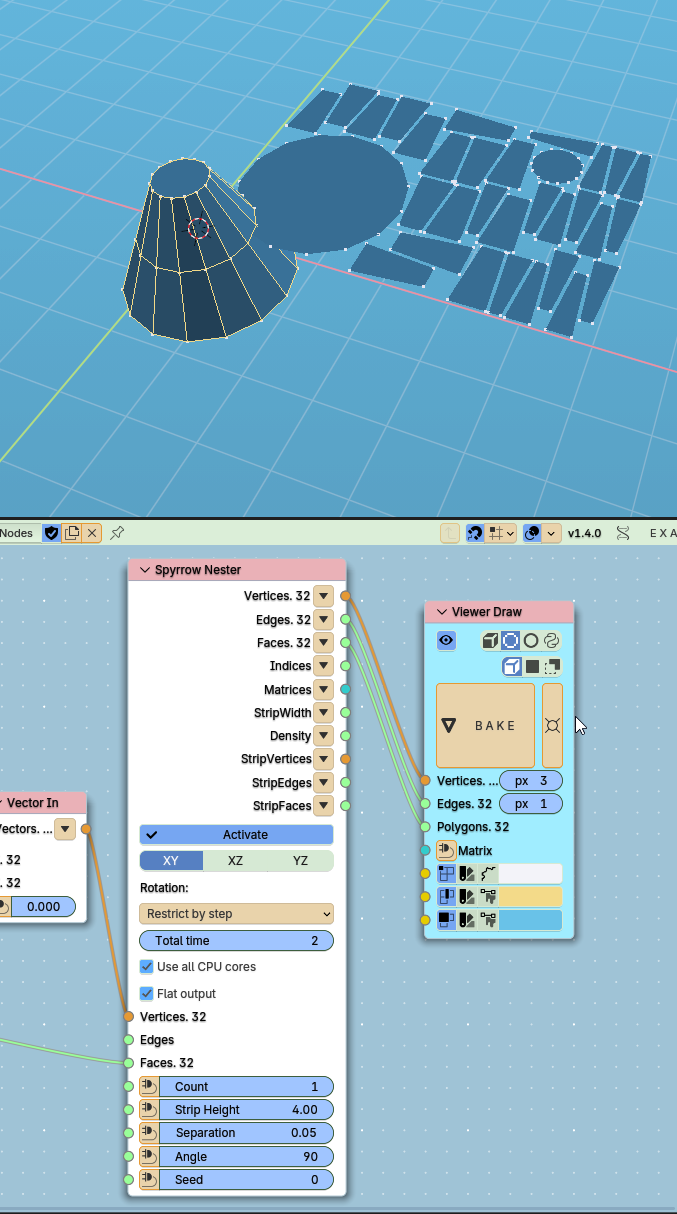Toggle Viewer Draw eye visibility
This screenshot has height=1214, width=677.
(446, 640)
